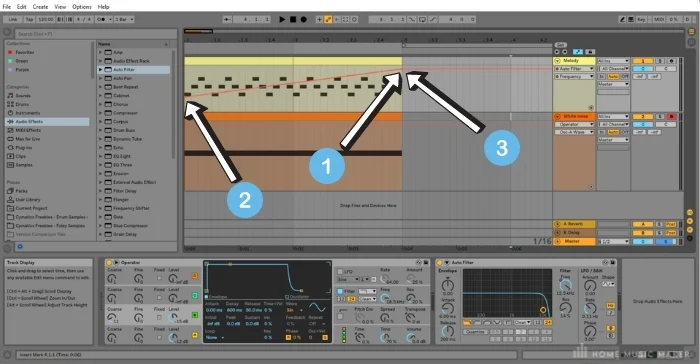Image resolution: width=700 pixels, height=364 pixels.
Task: Click the Link button
Action: pyautogui.click(x=12, y=19)
